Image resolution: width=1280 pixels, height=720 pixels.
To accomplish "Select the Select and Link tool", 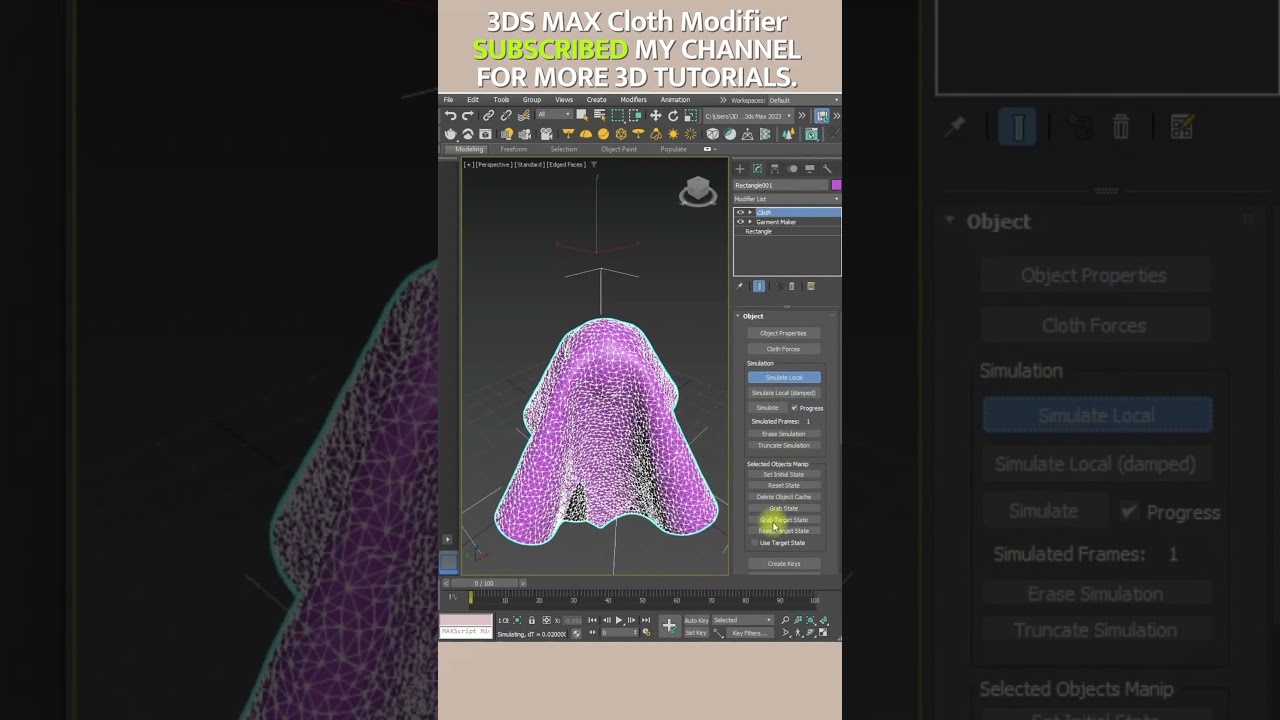I will [x=488, y=116].
